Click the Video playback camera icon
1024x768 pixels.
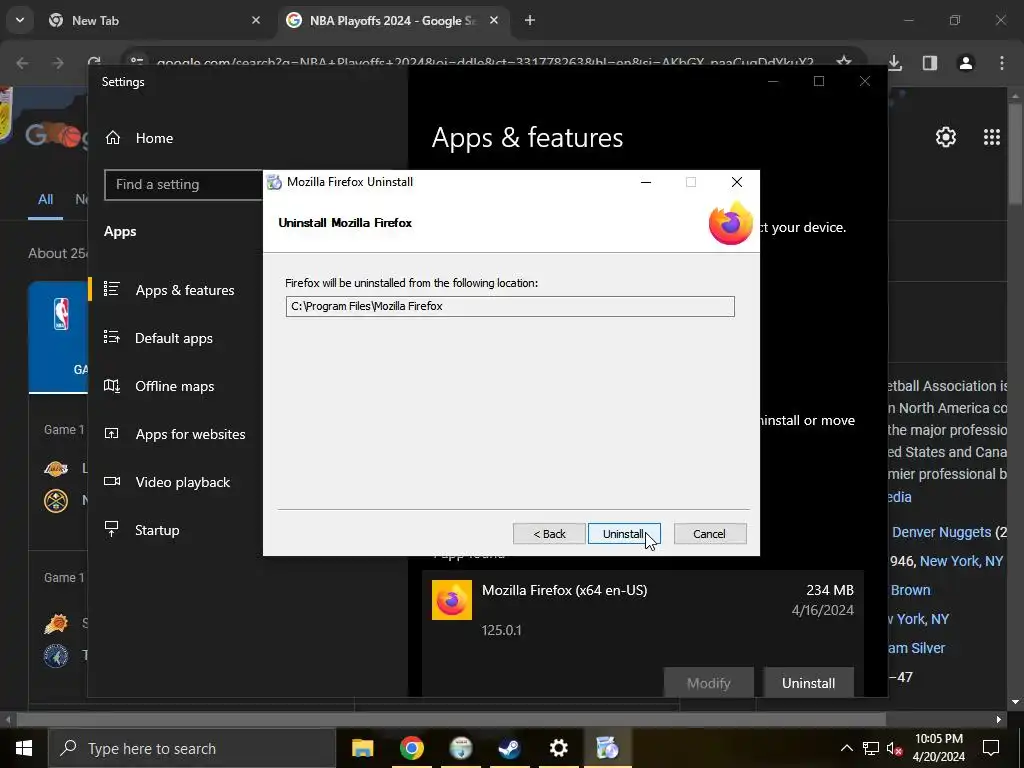pos(112,481)
